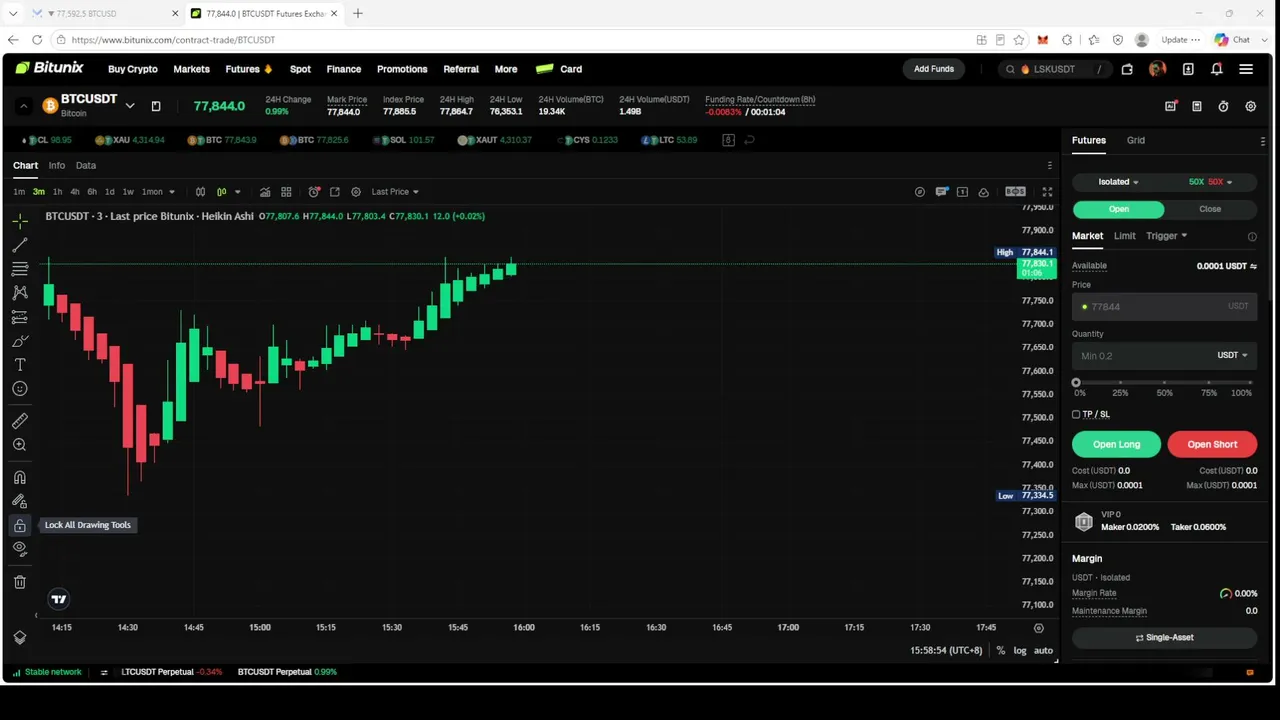Click the Quantity input field

point(1164,355)
